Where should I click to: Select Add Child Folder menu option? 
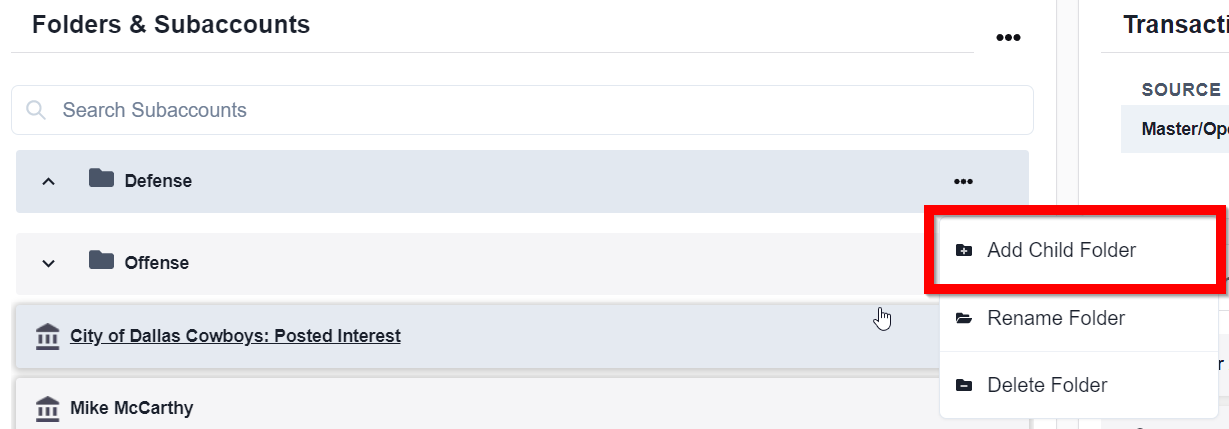1061,250
